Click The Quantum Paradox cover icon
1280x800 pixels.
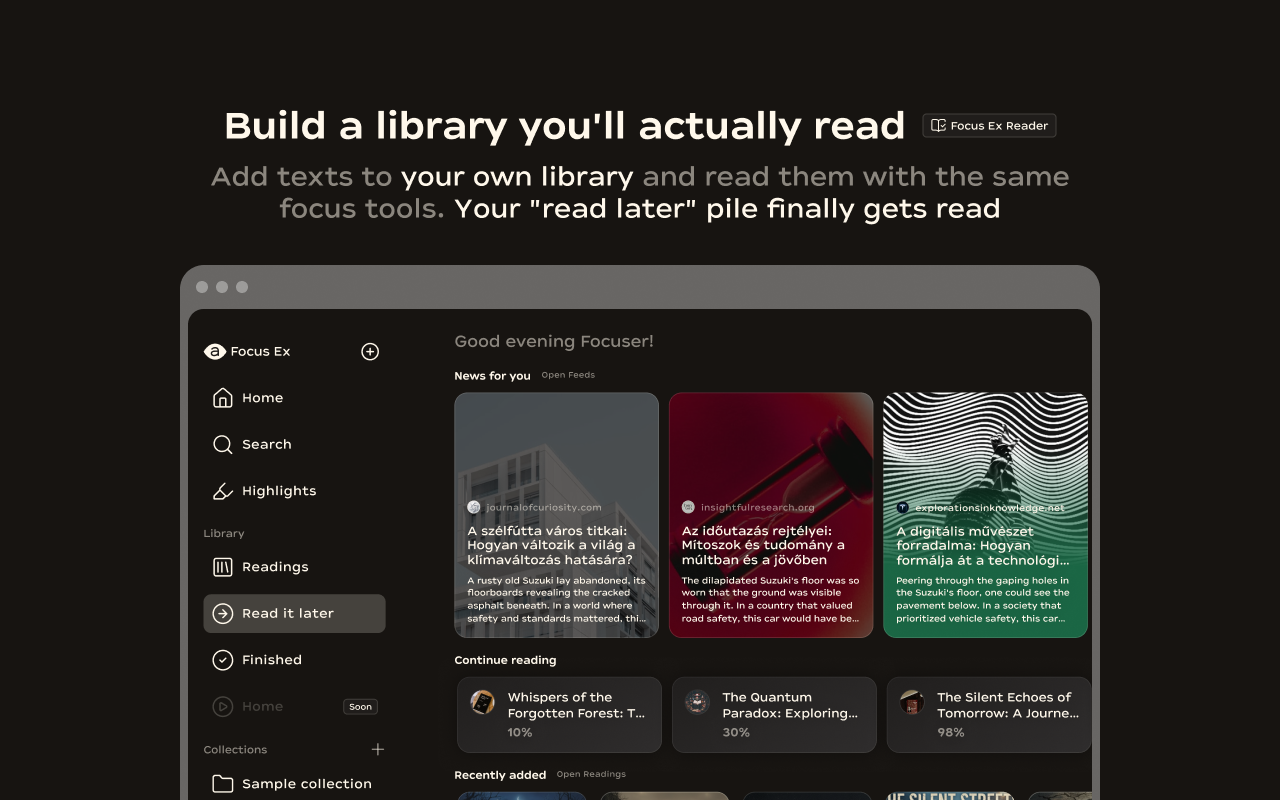click(x=697, y=702)
